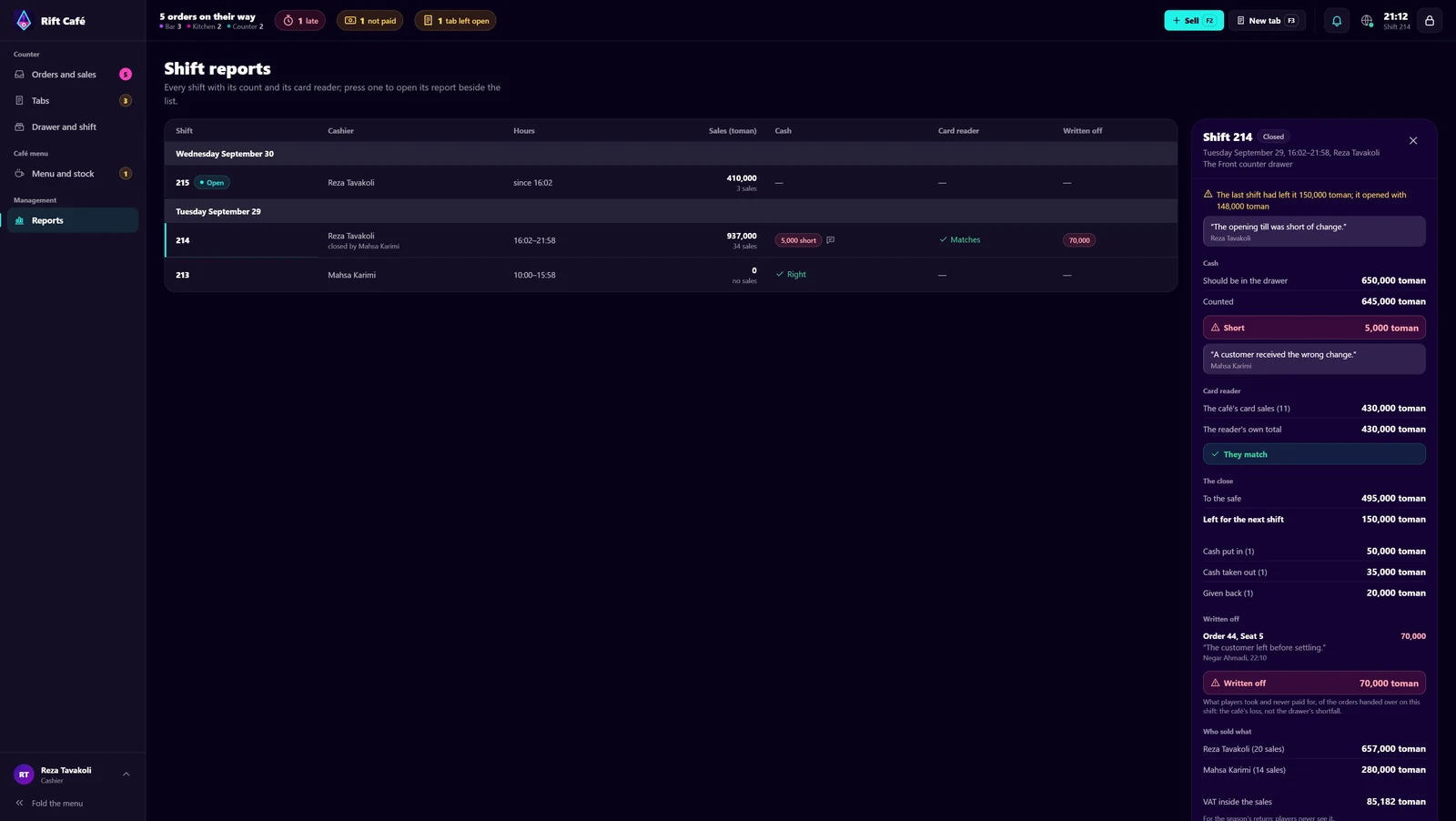Screen dimensions: 1456x821
Task: Click the 5,000 short badge
Action: pos(798,240)
